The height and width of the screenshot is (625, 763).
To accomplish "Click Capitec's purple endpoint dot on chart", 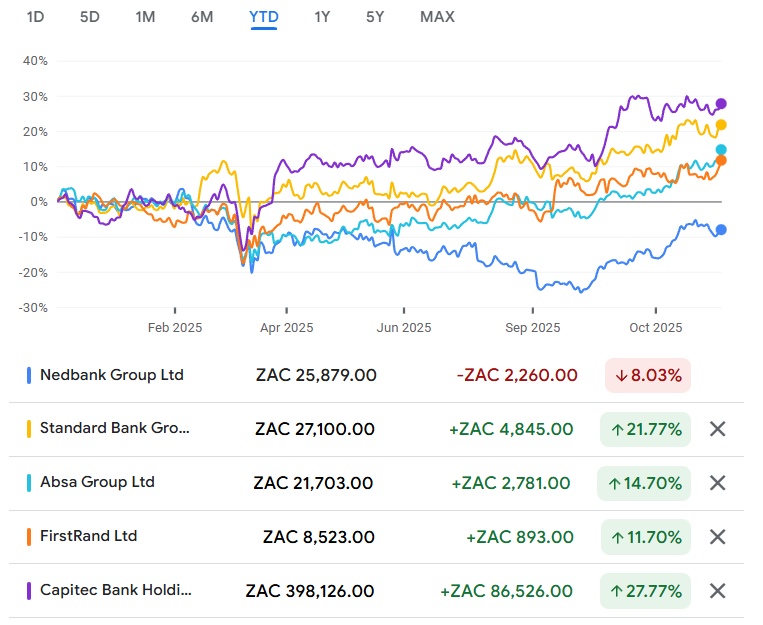I will [721, 104].
